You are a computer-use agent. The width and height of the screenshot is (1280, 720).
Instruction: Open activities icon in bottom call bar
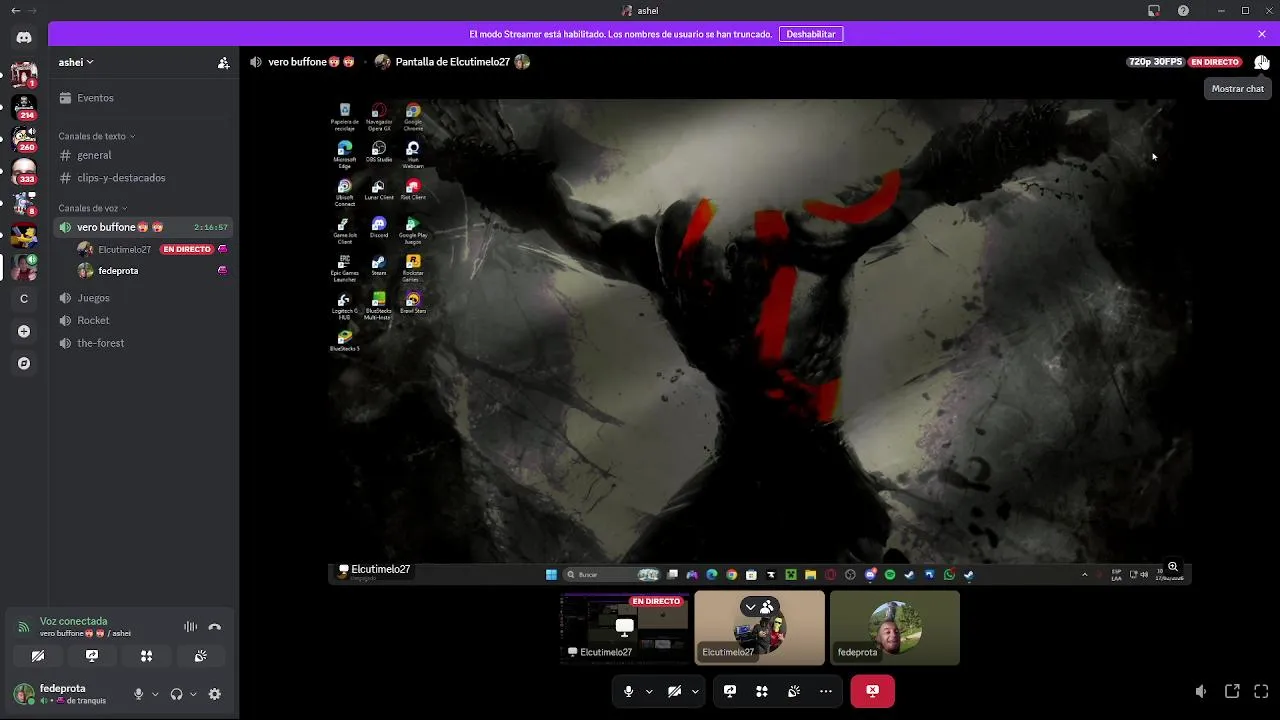click(x=762, y=691)
